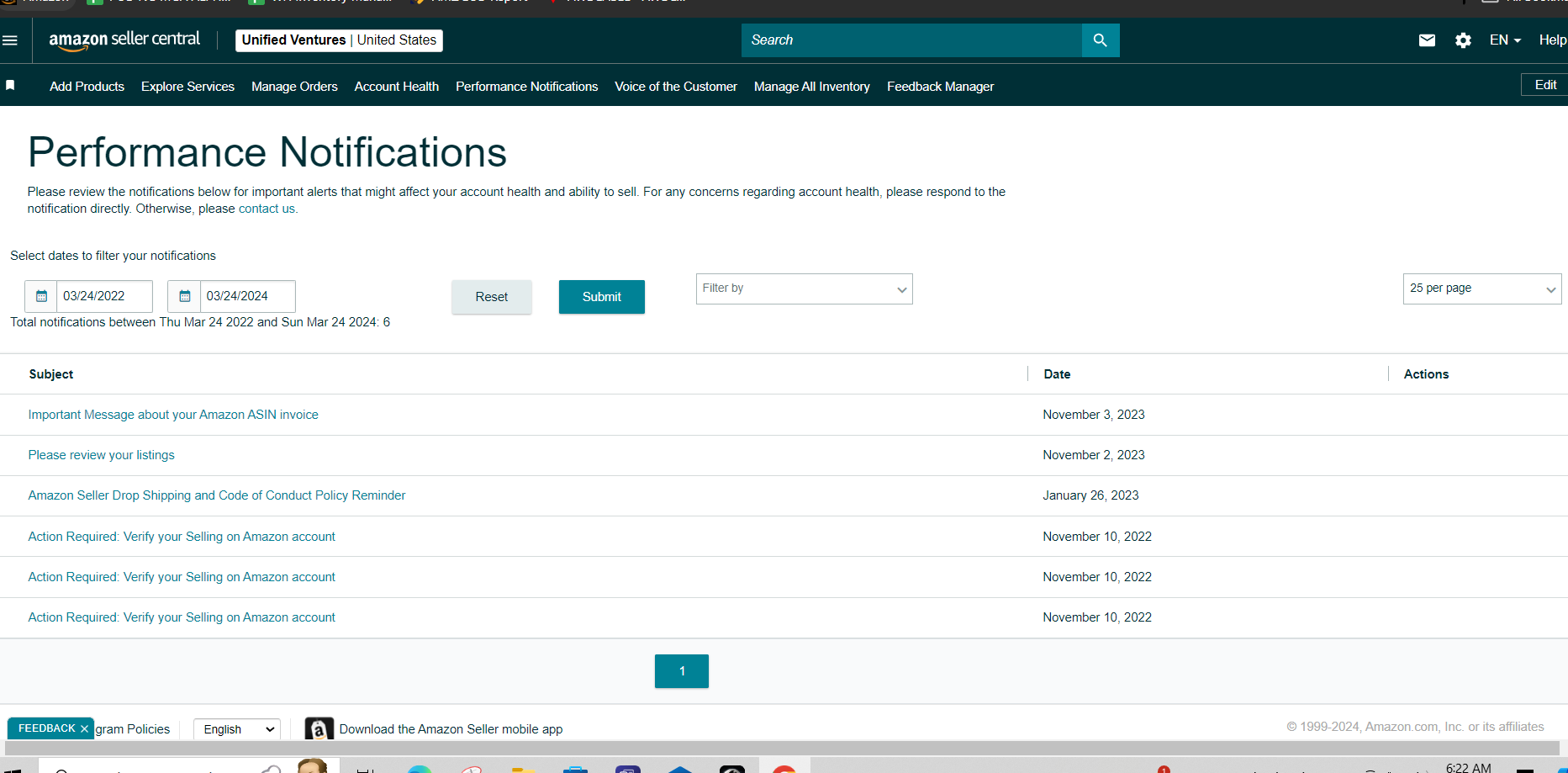Viewport: 1568px width, 773px height.
Task: Change the 25 per page dropdown
Action: (1481, 289)
